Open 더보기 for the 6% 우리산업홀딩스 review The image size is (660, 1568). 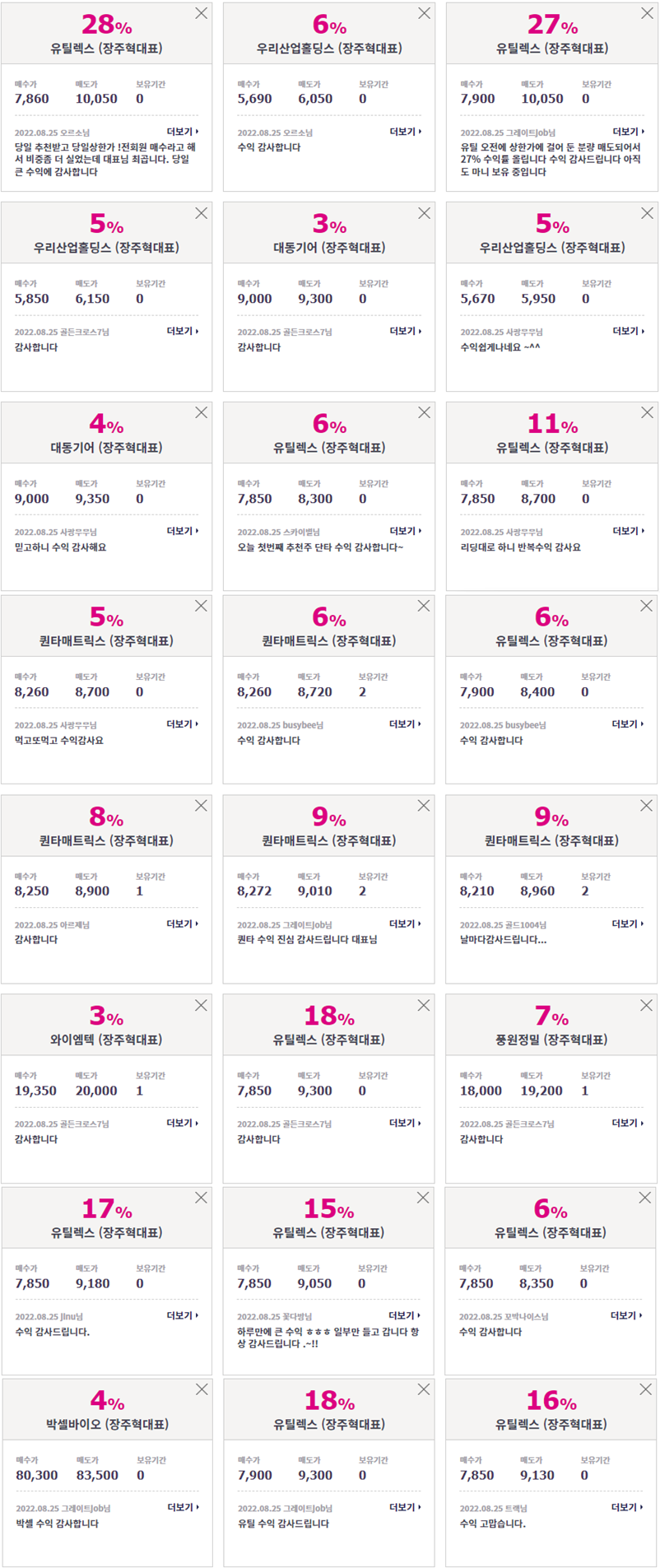pyautogui.click(x=406, y=132)
